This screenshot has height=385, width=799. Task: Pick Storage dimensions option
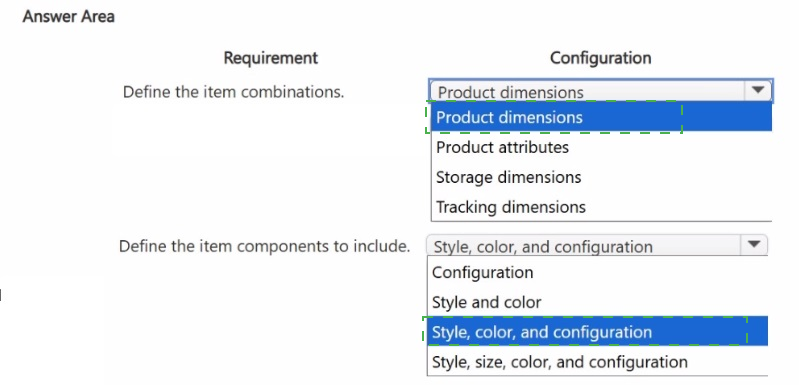click(x=601, y=177)
